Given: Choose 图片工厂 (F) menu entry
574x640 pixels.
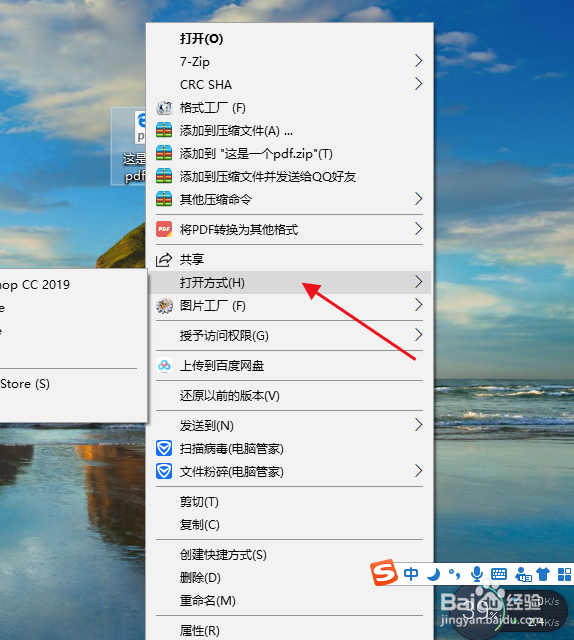Looking at the screenshot, I should click(x=289, y=306).
